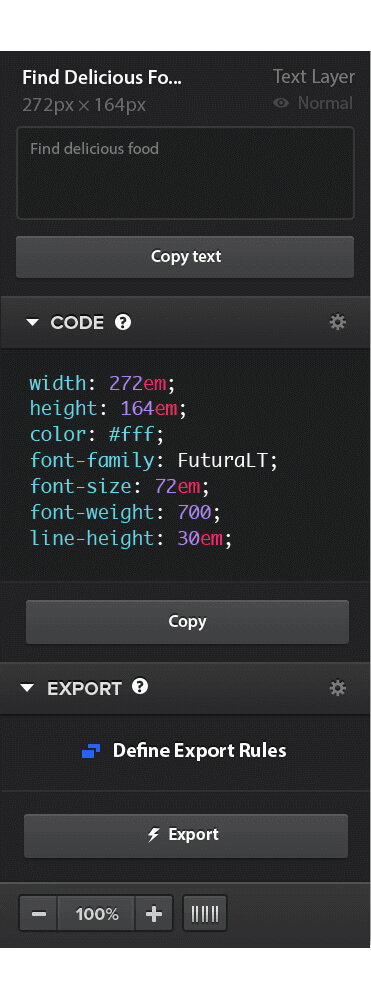Toggle the layer visibility eye icon
The width and height of the screenshot is (371, 1000).
coord(281,103)
